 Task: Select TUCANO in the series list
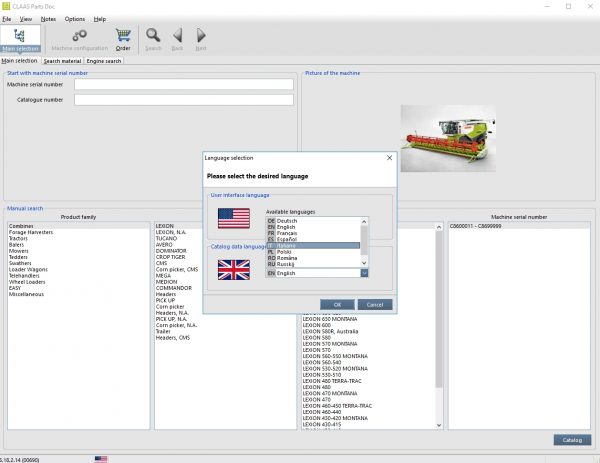coord(166,238)
